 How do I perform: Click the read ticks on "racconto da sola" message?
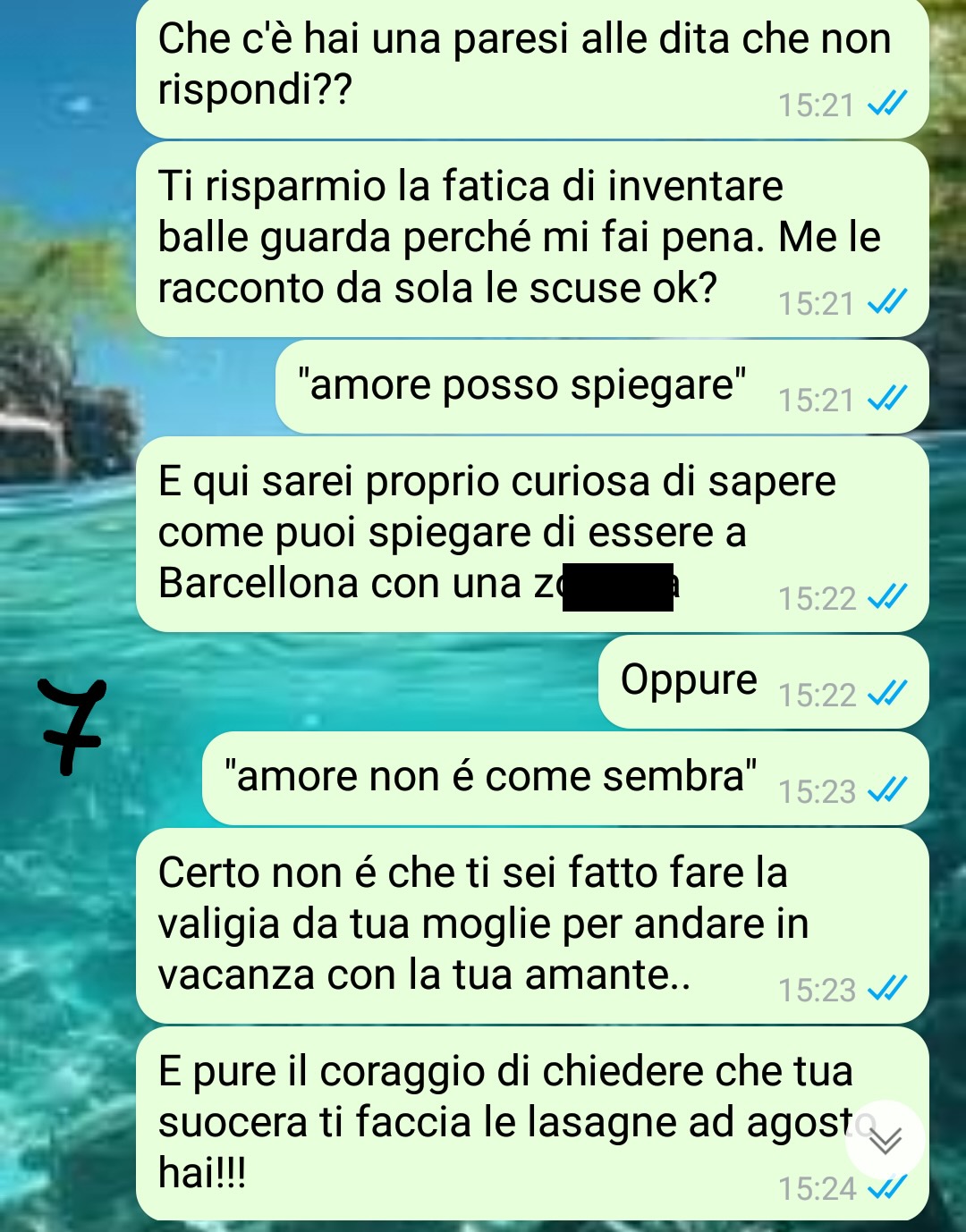[888, 301]
